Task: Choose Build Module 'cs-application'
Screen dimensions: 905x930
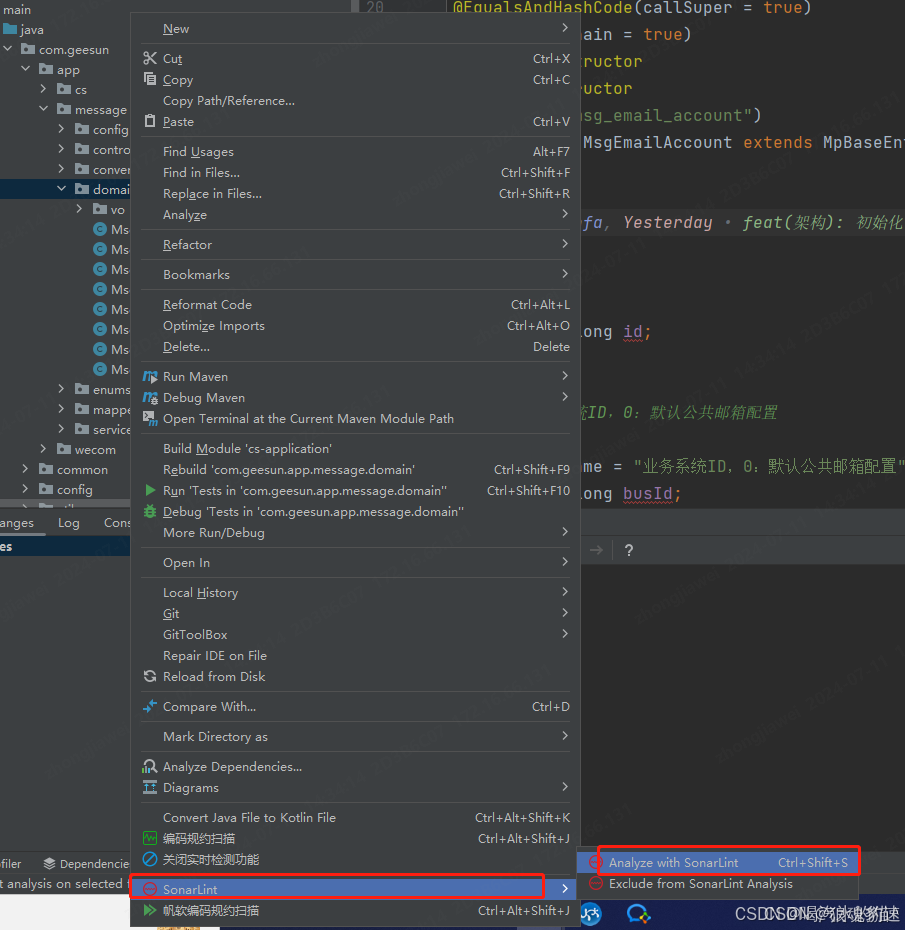Action: point(355,448)
